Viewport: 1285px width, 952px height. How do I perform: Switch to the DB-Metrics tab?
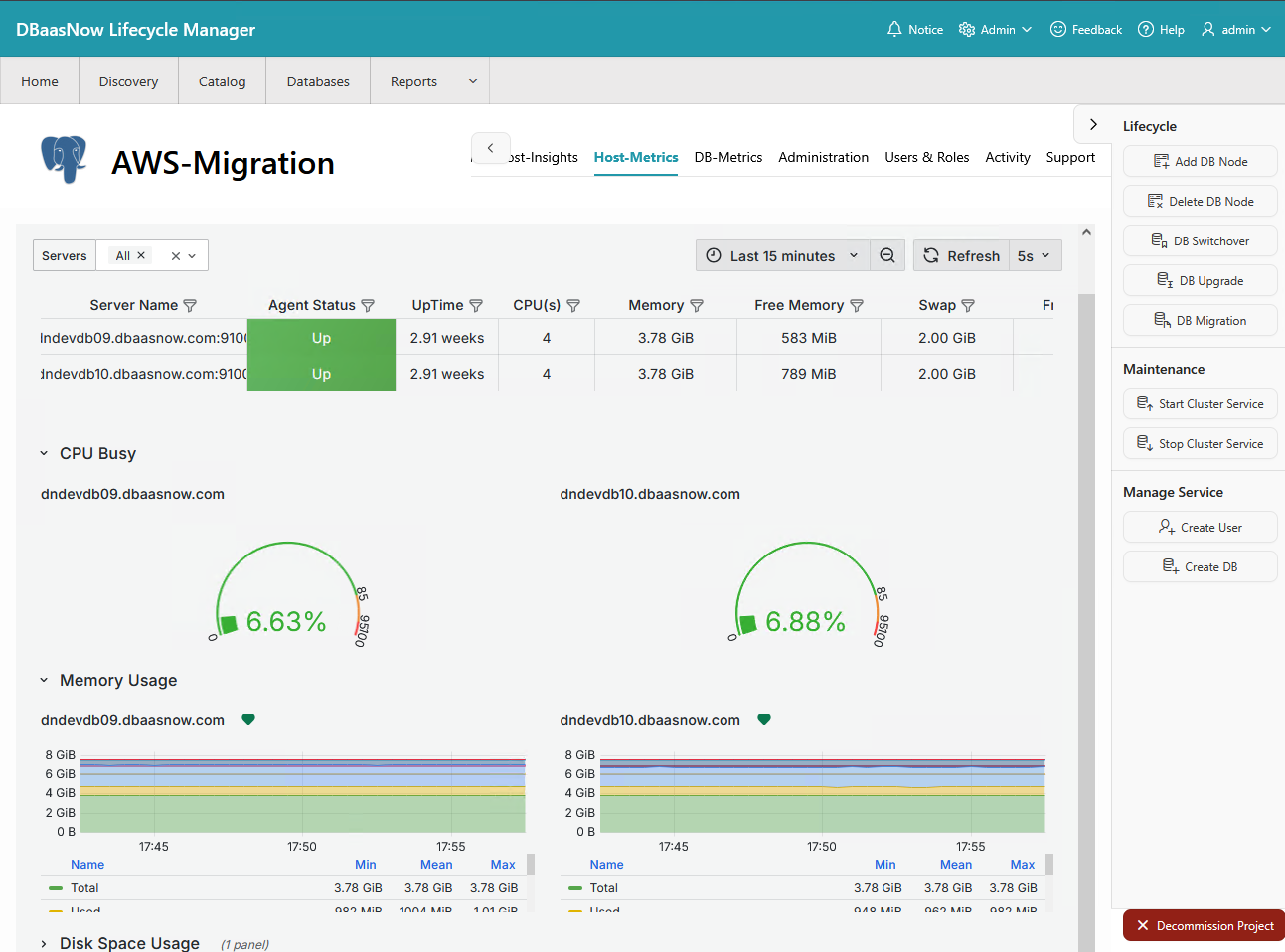727,157
